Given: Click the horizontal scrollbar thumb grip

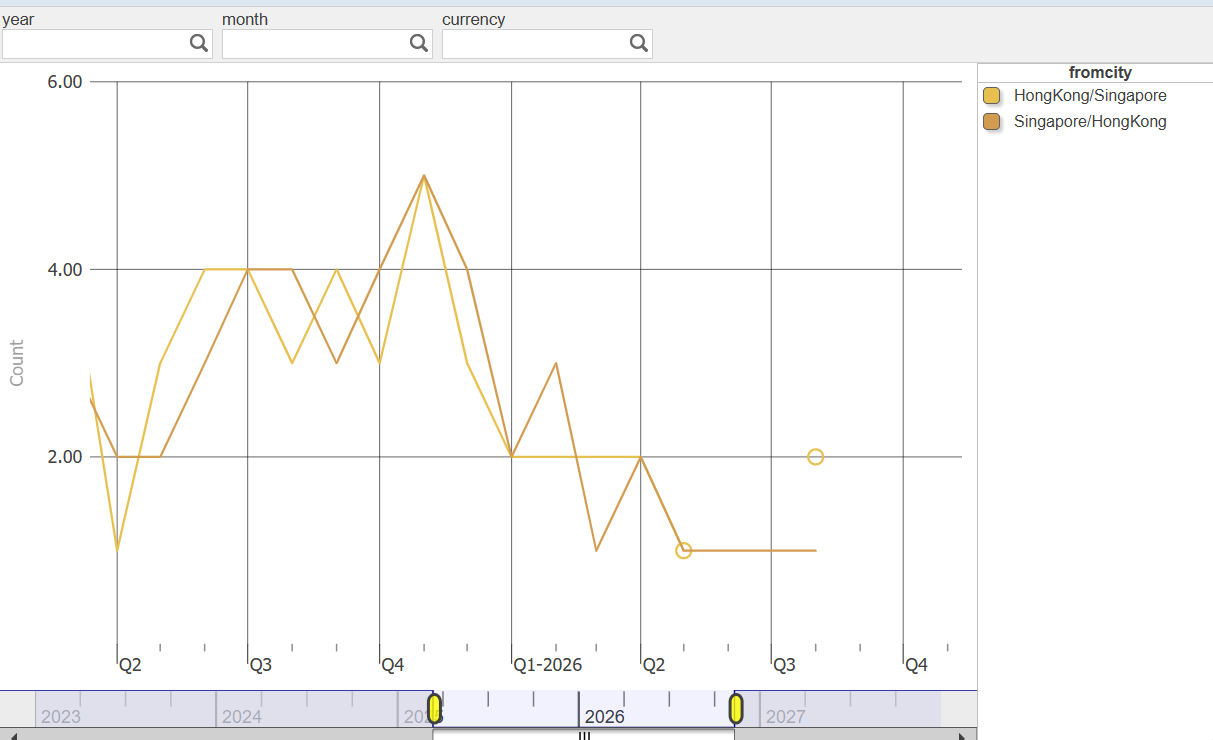Looking at the screenshot, I should [584, 736].
